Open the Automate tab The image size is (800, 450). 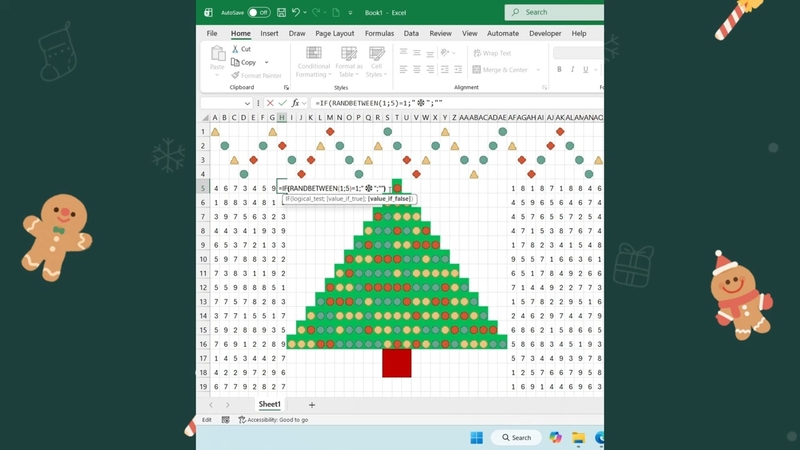503,33
